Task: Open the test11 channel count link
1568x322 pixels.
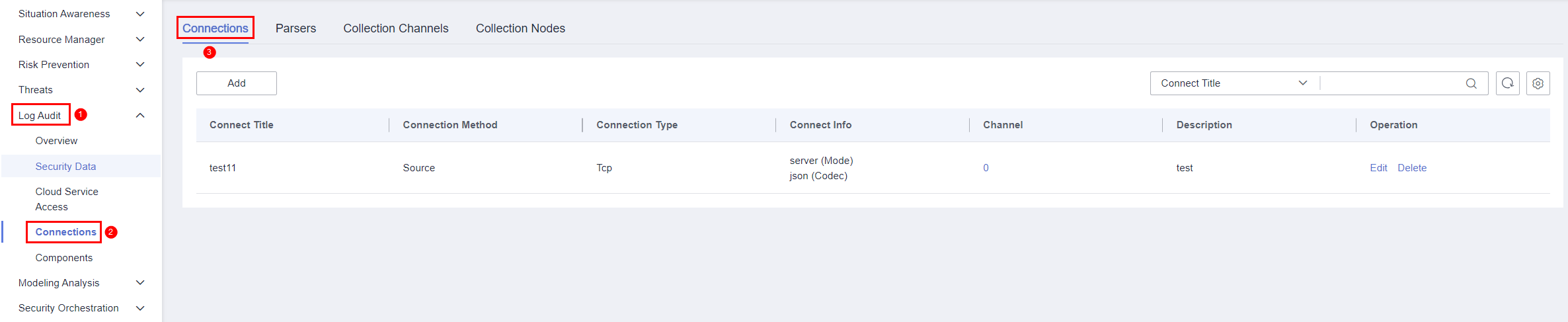Action: (x=986, y=168)
